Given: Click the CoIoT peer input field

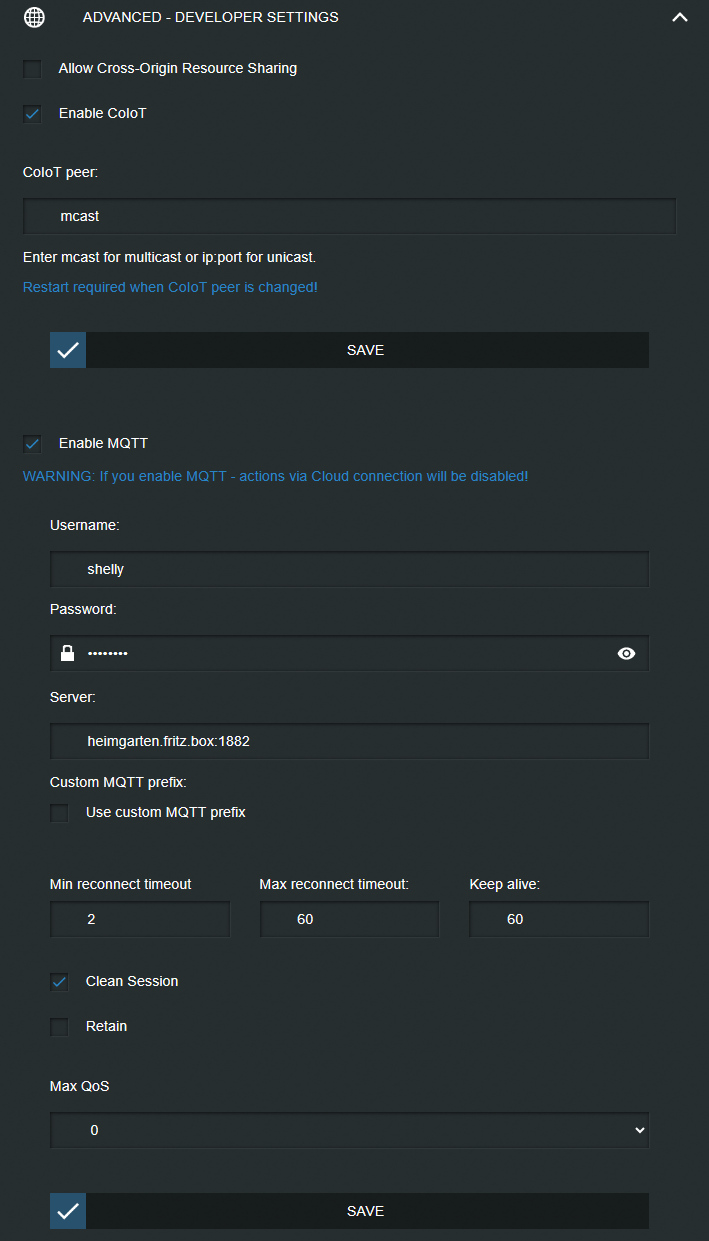Looking at the screenshot, I should (349, 216).
